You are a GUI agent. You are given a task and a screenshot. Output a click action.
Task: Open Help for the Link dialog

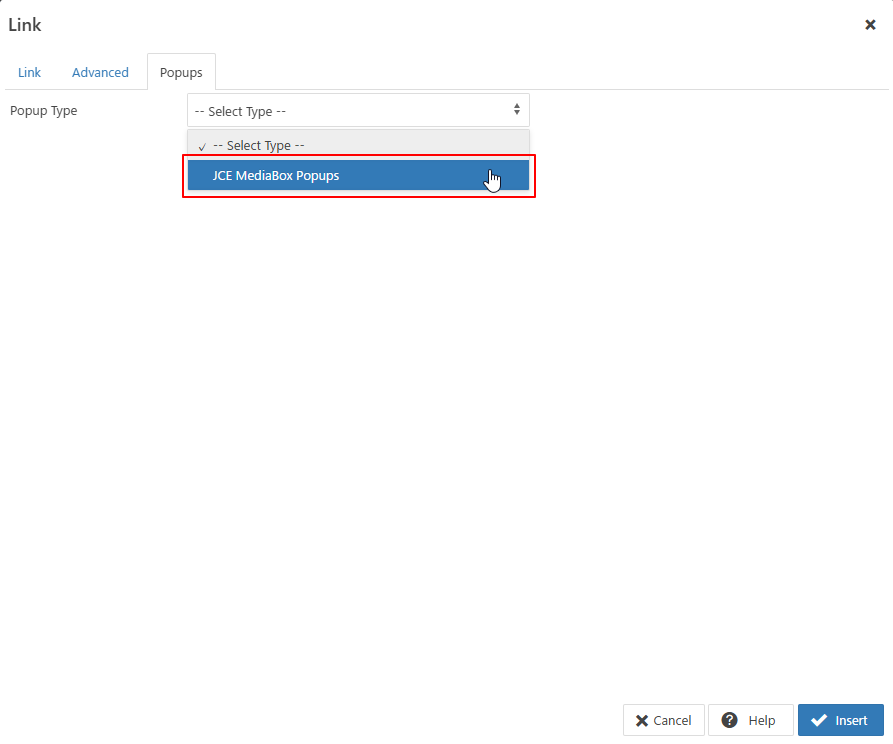[750, 720]
